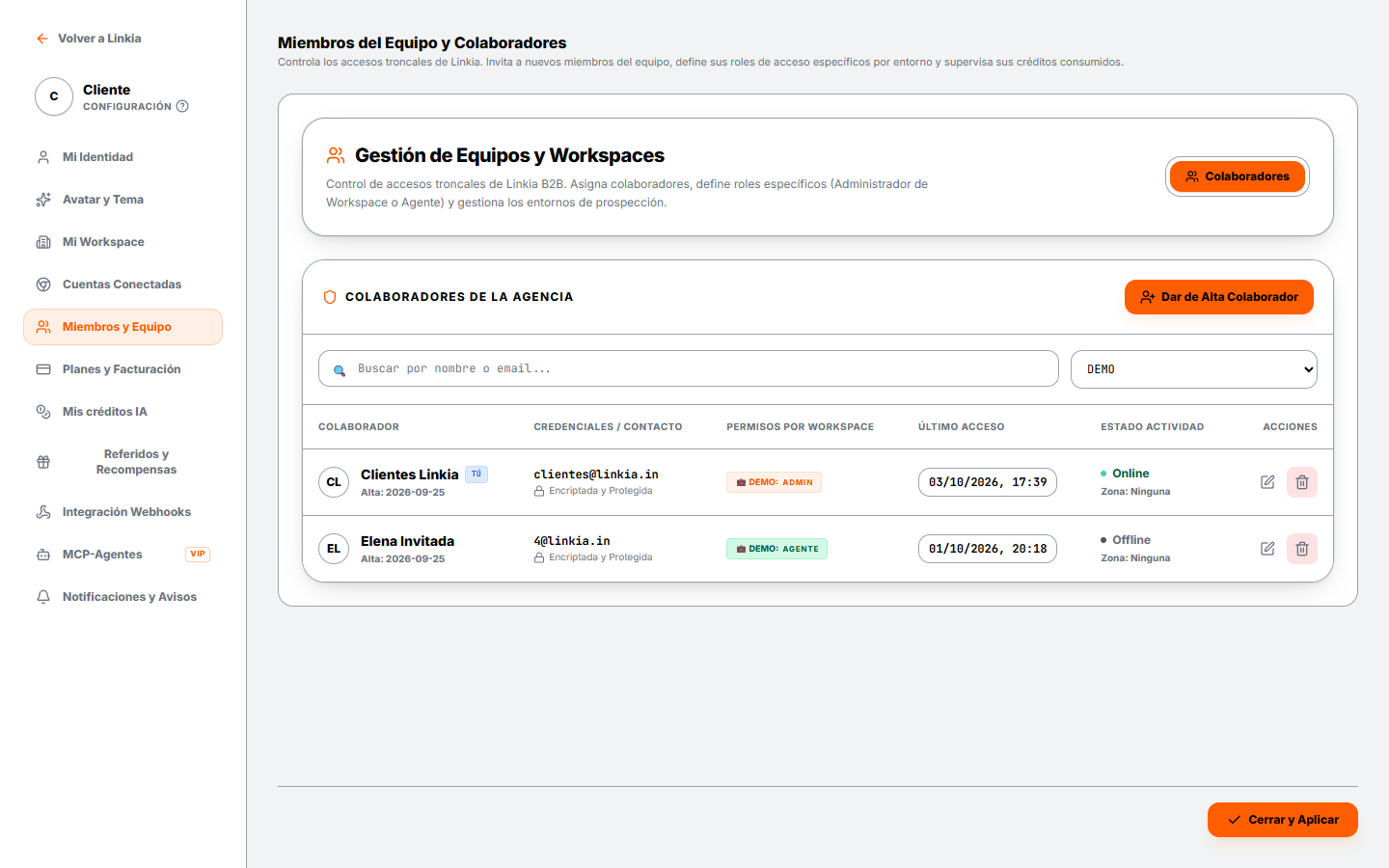Viewport: 1389px width, 868px height.
Task: Click the CL avatar of Clientes Linkia
Action: pos(334,482)
